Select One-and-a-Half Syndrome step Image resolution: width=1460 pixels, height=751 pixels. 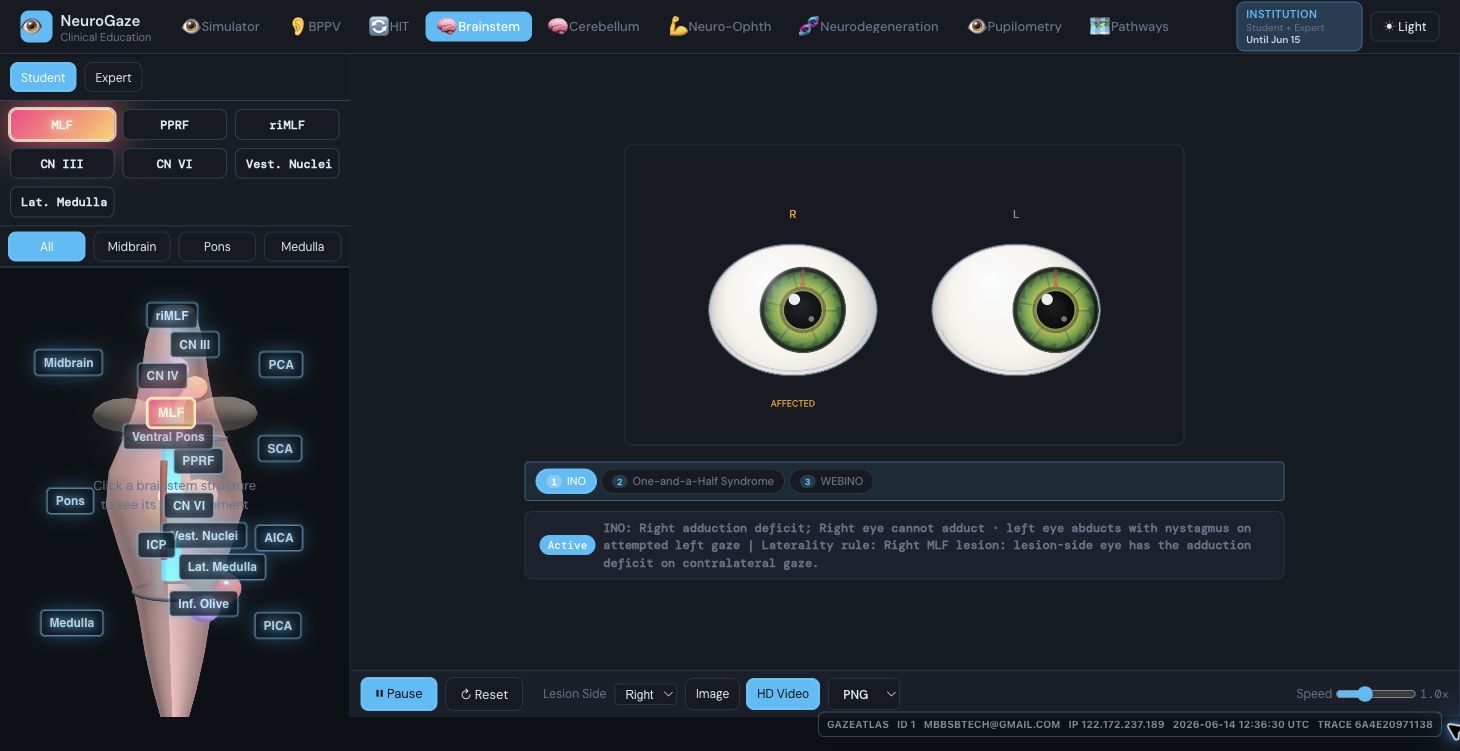click(693, 481)
